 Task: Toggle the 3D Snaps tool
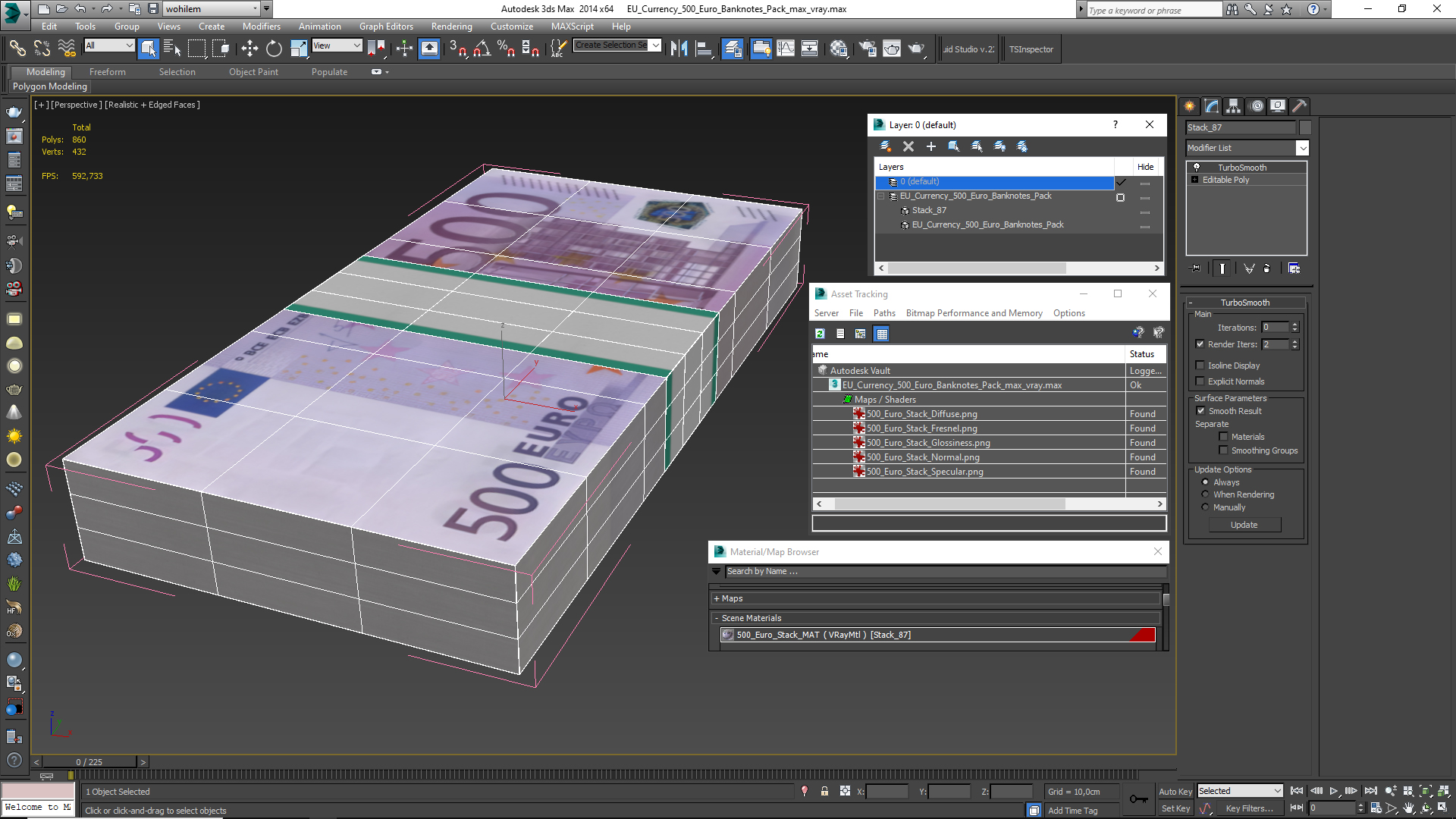click(x=457, y=49)
